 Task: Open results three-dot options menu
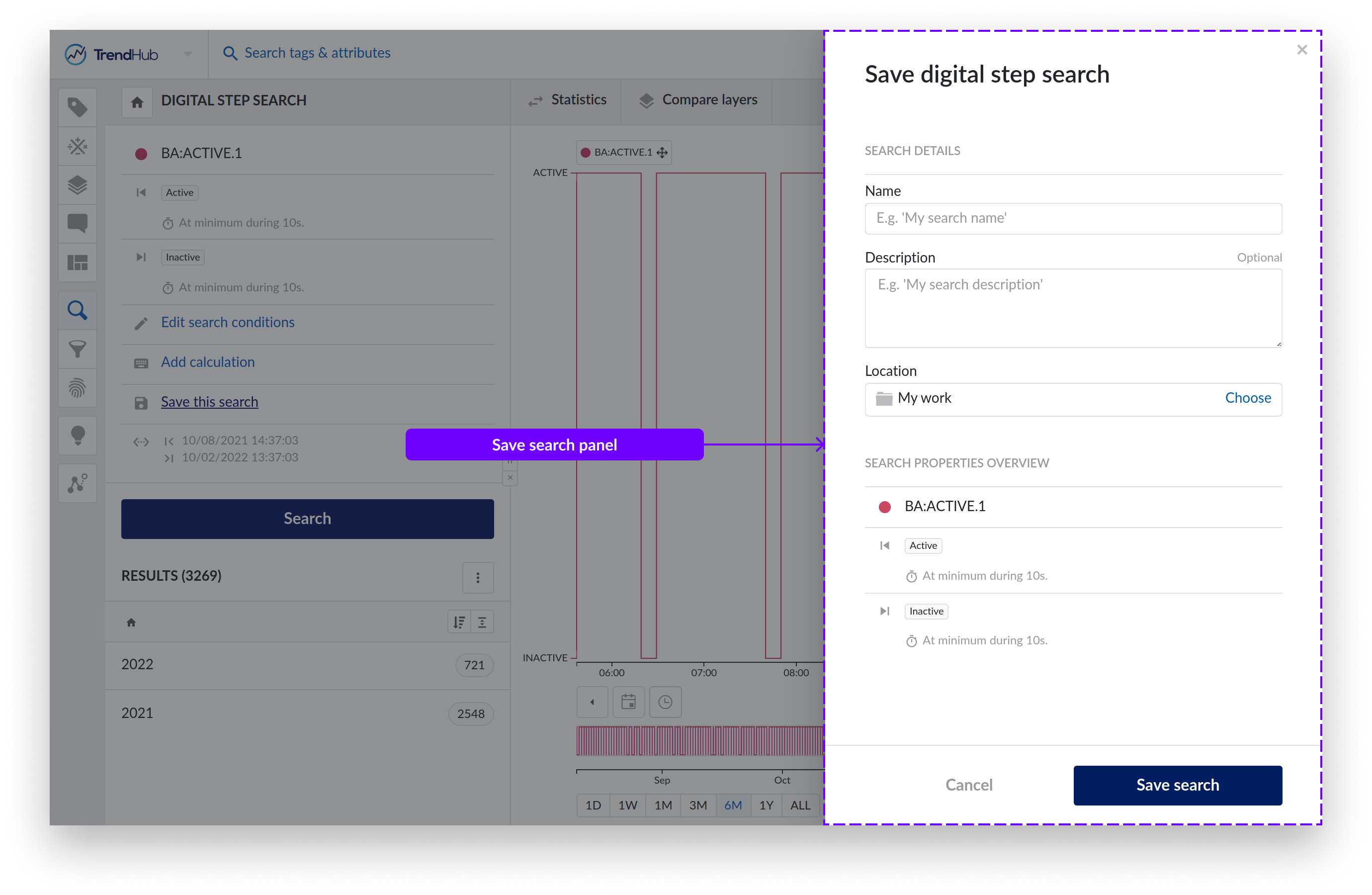[477, 577]
